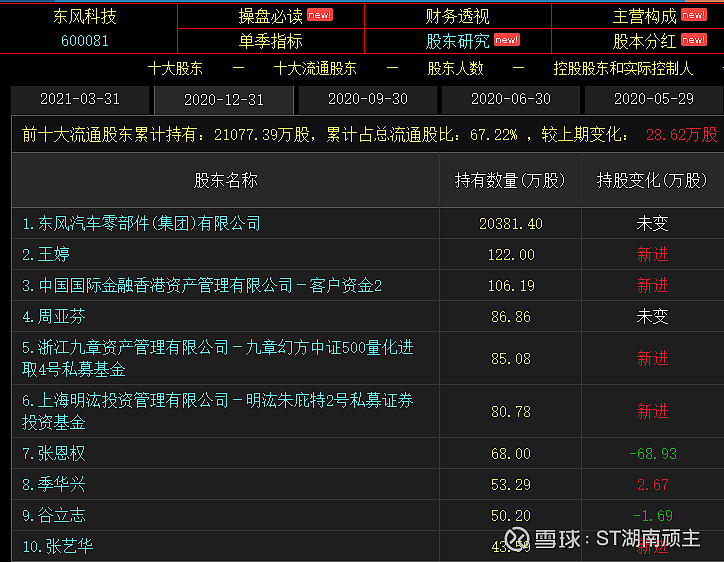Click the change value -1.69
The image size is (724, 562).
pos(652,516)
